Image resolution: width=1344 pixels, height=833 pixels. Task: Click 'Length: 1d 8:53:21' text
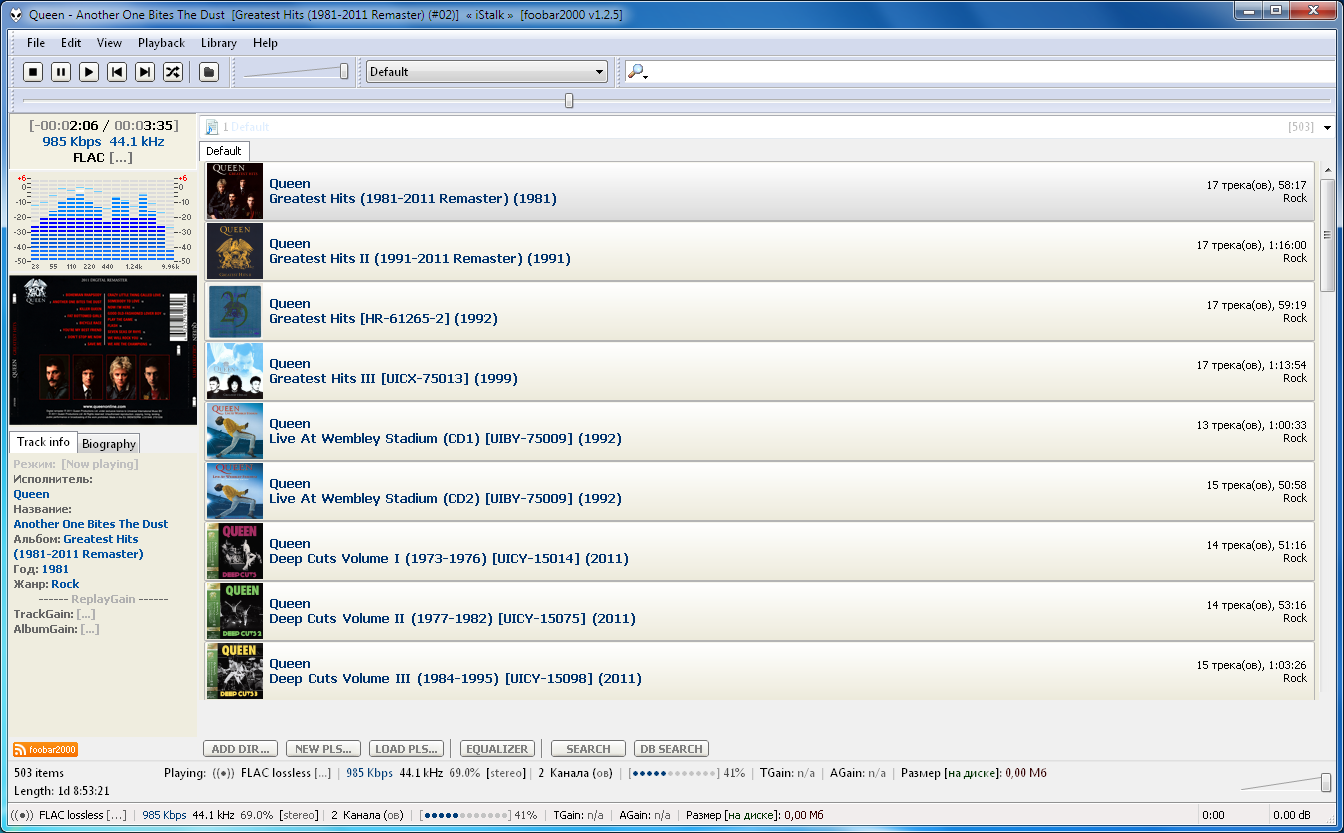(x=62, y=791)
